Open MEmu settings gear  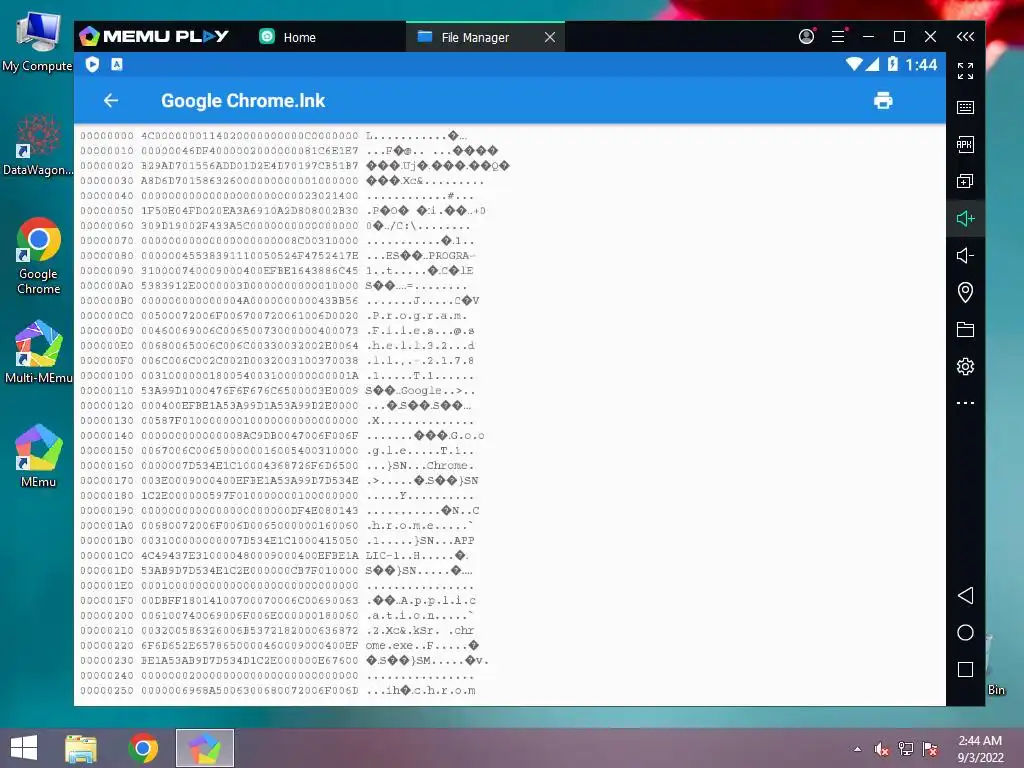coord(965,366)
